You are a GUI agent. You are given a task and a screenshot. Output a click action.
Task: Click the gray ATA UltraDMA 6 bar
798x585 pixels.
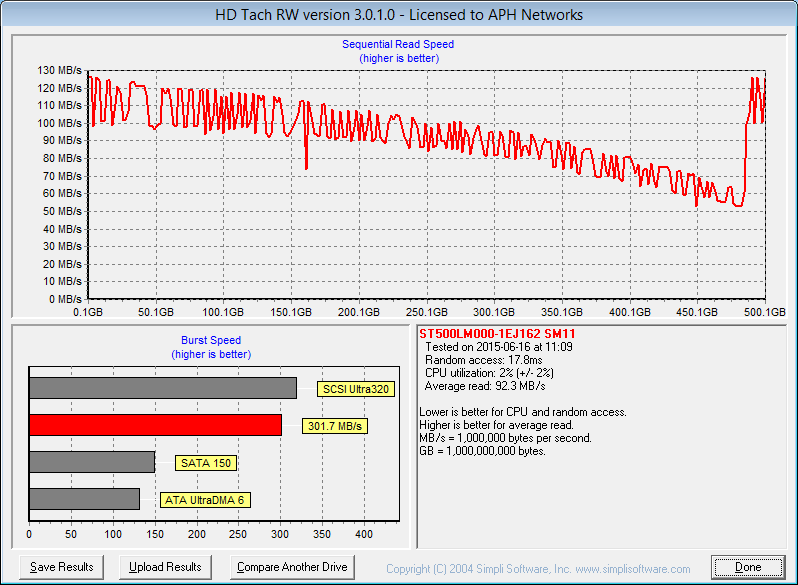(x=84, y=498)
